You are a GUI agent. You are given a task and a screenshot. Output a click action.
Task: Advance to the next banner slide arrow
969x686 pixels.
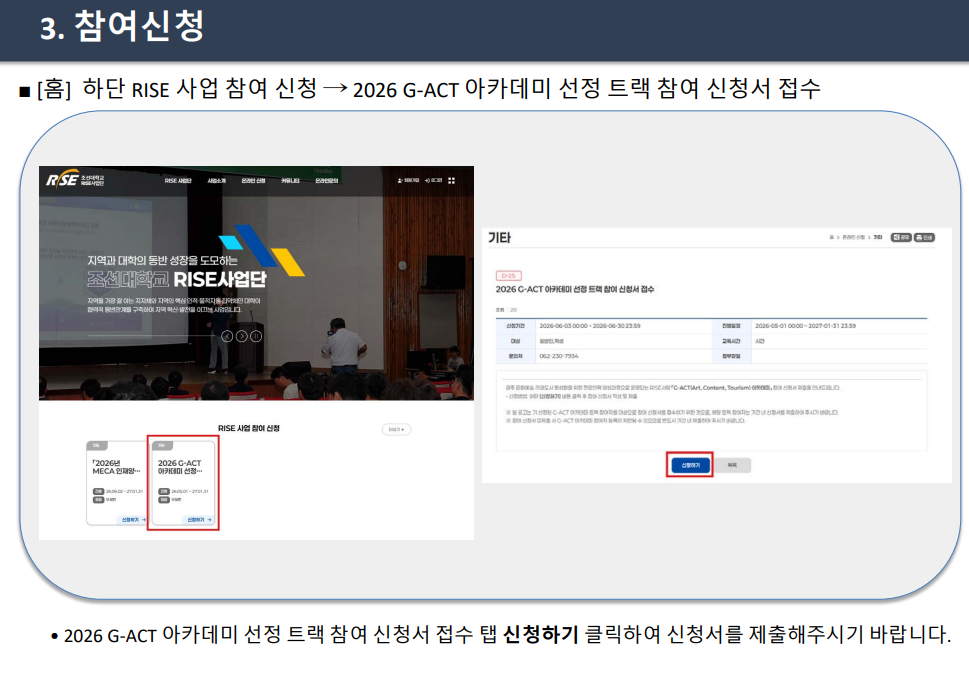tap(242, 336)
